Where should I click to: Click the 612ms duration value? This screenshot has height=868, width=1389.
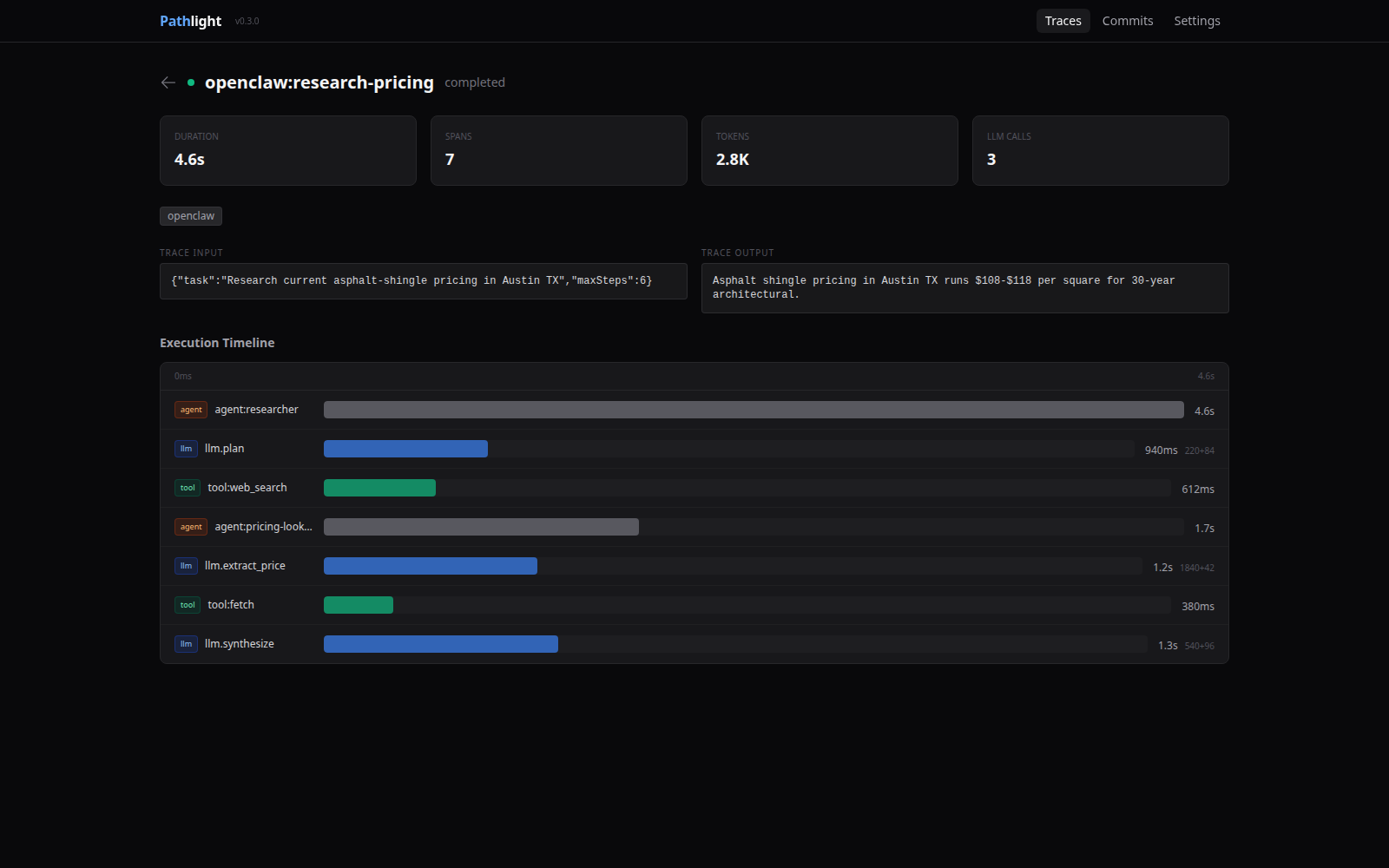[1198, 490]
